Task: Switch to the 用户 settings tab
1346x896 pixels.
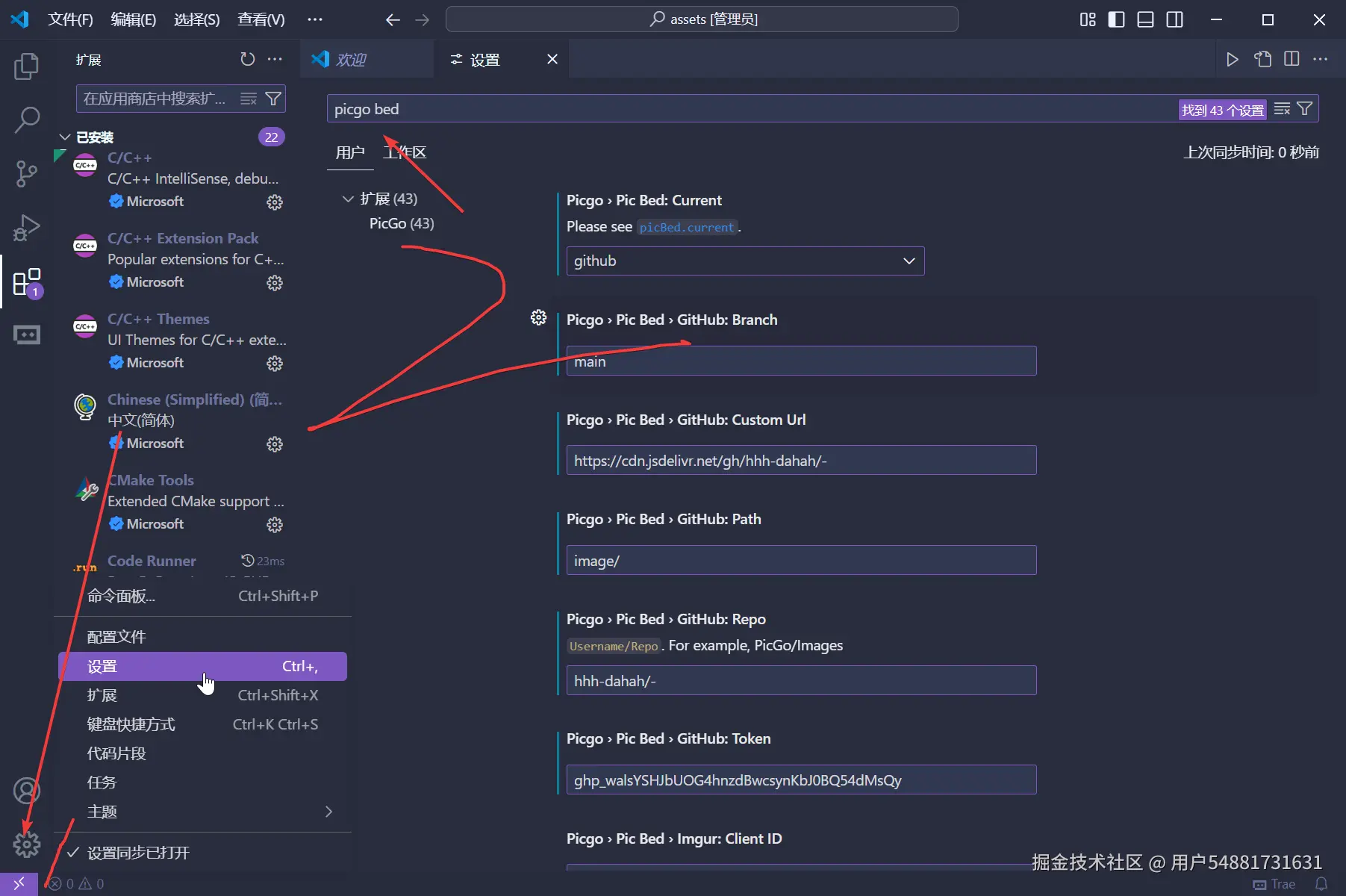Action: coord(350,153)
